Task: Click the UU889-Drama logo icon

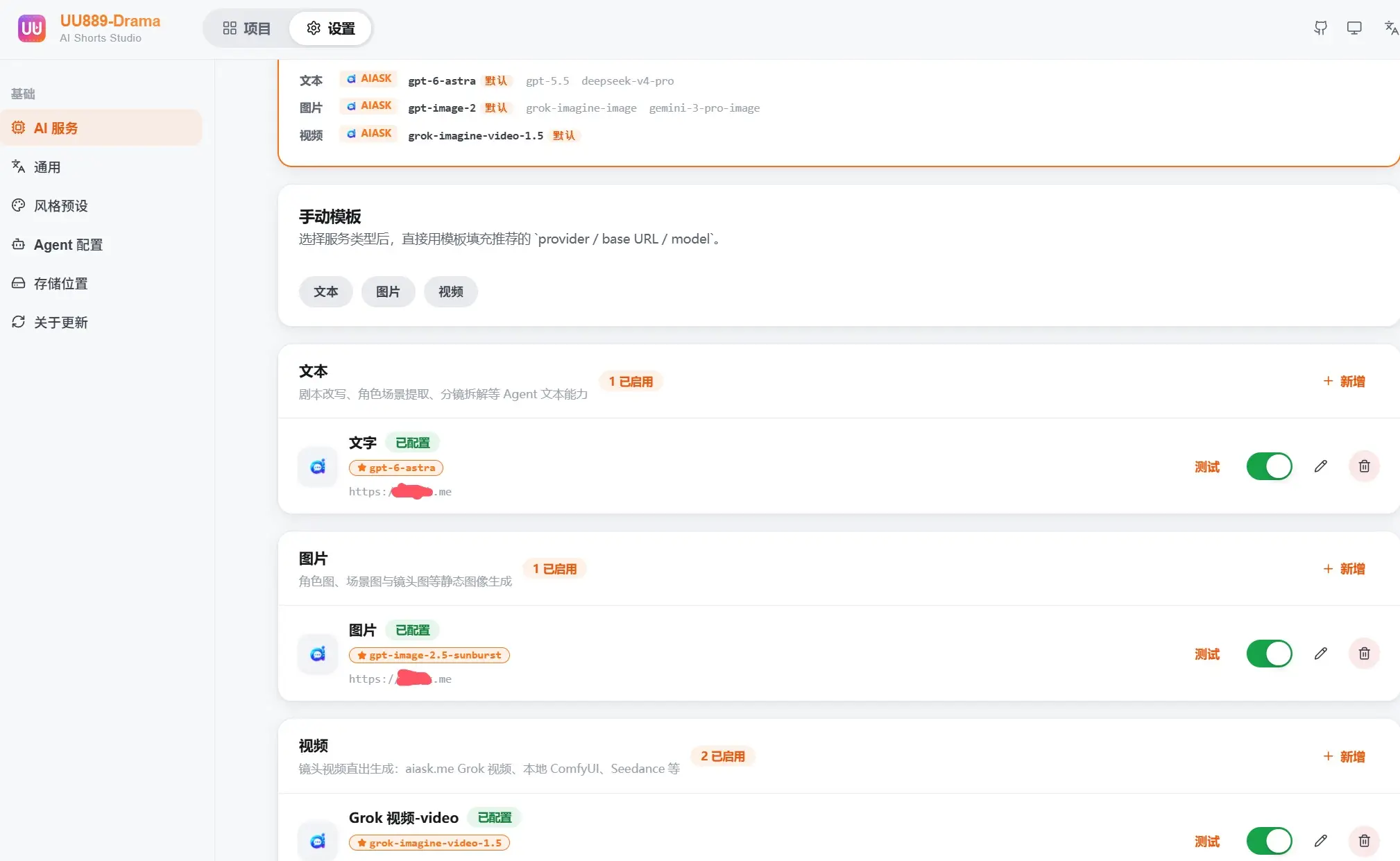Action: [x=32, y=28]
